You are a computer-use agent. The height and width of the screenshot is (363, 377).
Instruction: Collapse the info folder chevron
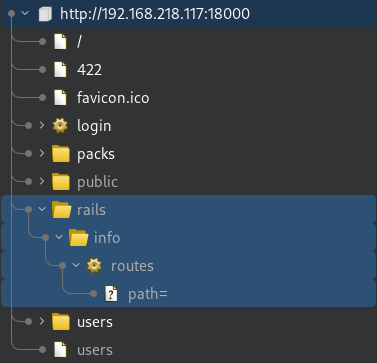click(59, 237)
